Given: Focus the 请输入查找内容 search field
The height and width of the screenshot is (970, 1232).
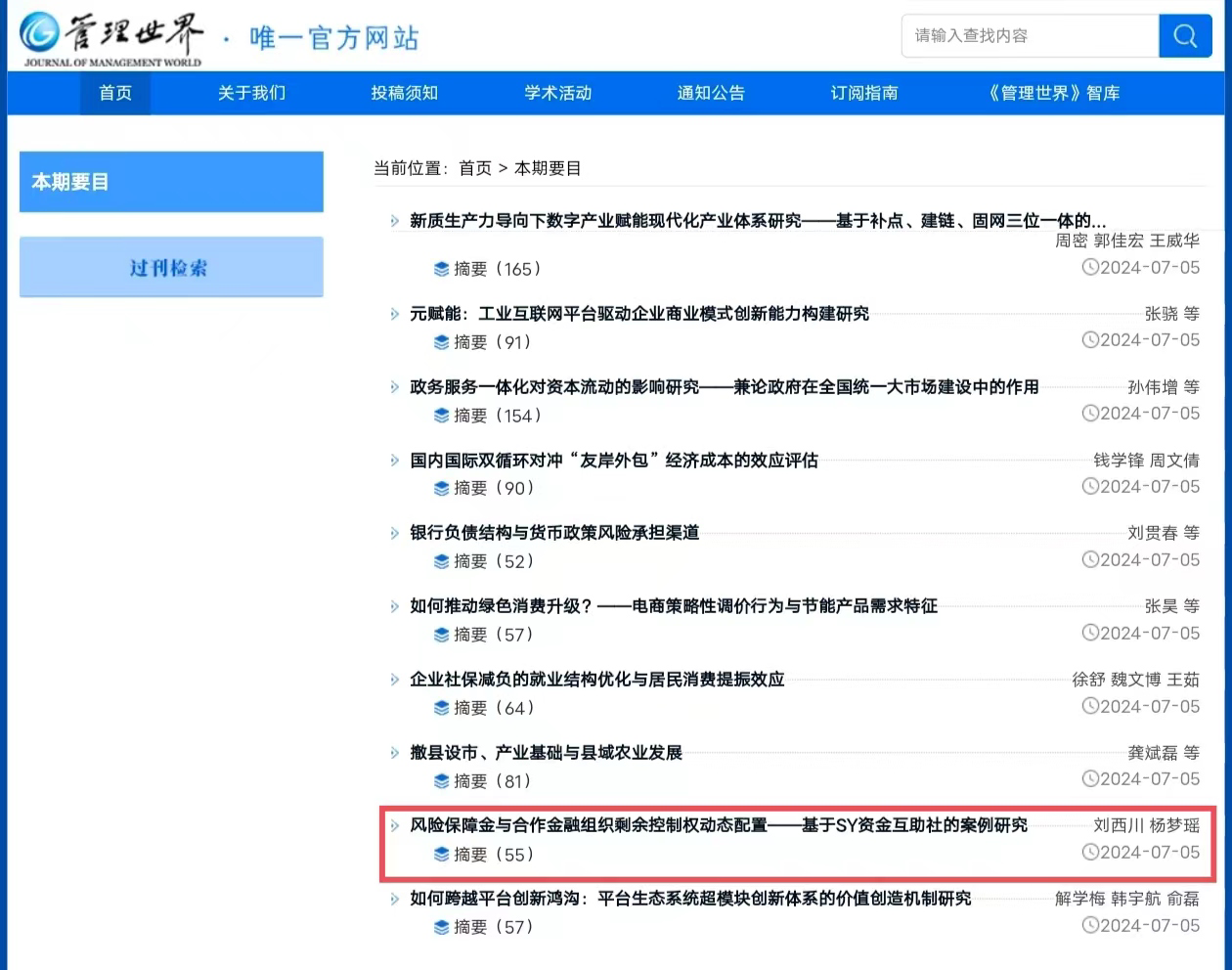Looking at the screenshot, I should (1029, 36).
